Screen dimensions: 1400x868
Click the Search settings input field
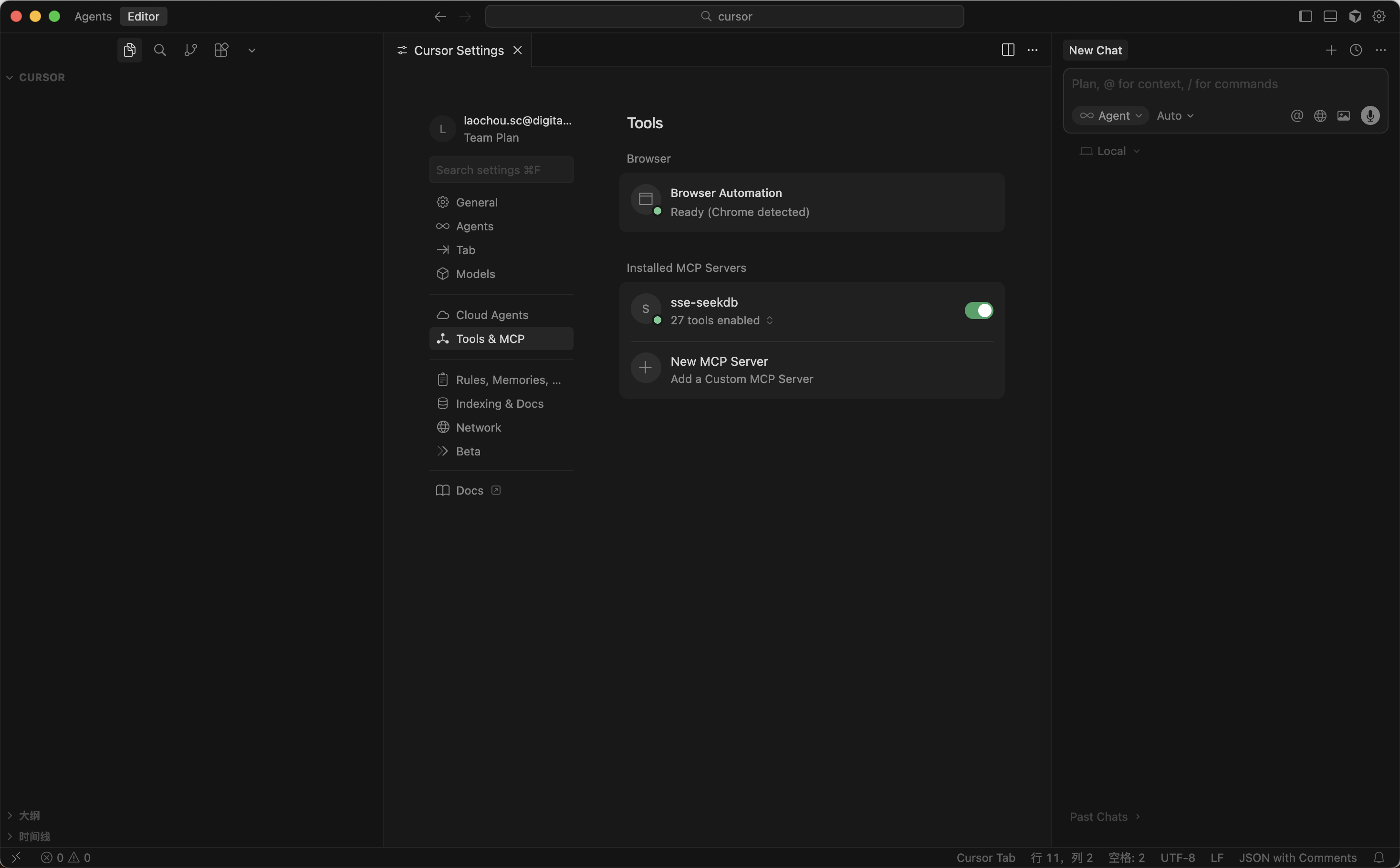[501, 170]
